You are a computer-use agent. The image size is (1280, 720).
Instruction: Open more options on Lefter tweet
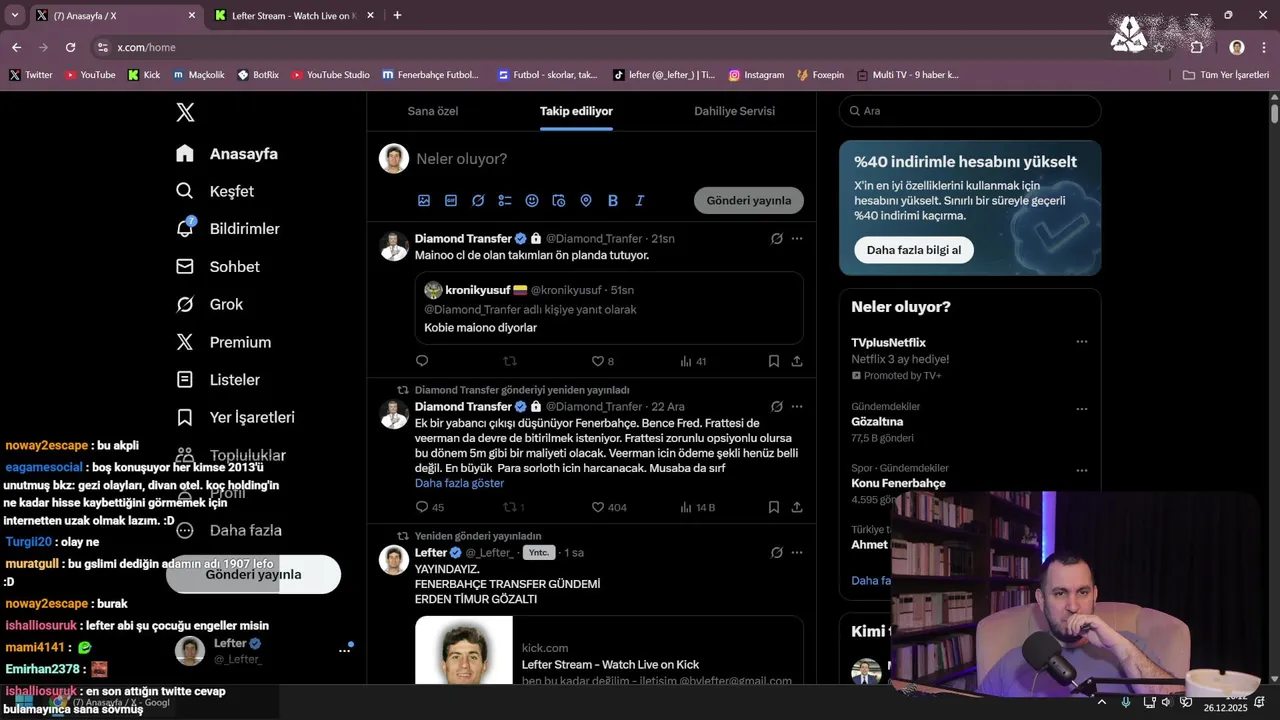tap(797, 553)
